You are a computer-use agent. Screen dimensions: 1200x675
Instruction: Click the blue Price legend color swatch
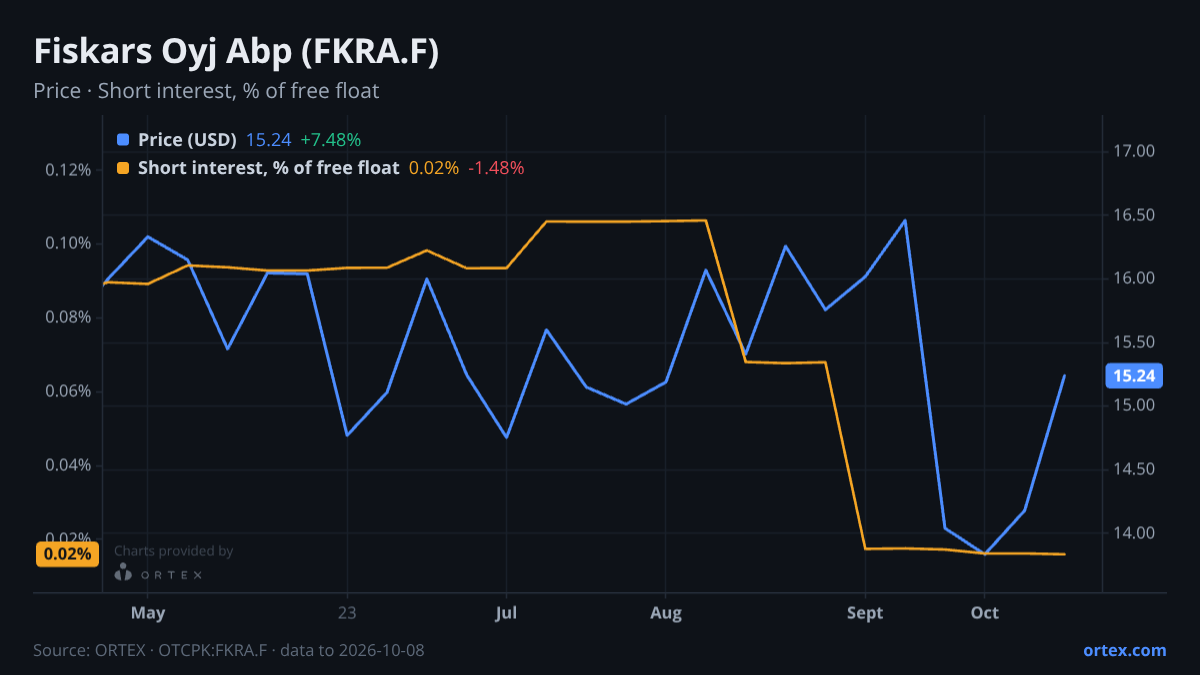[123, 140]
